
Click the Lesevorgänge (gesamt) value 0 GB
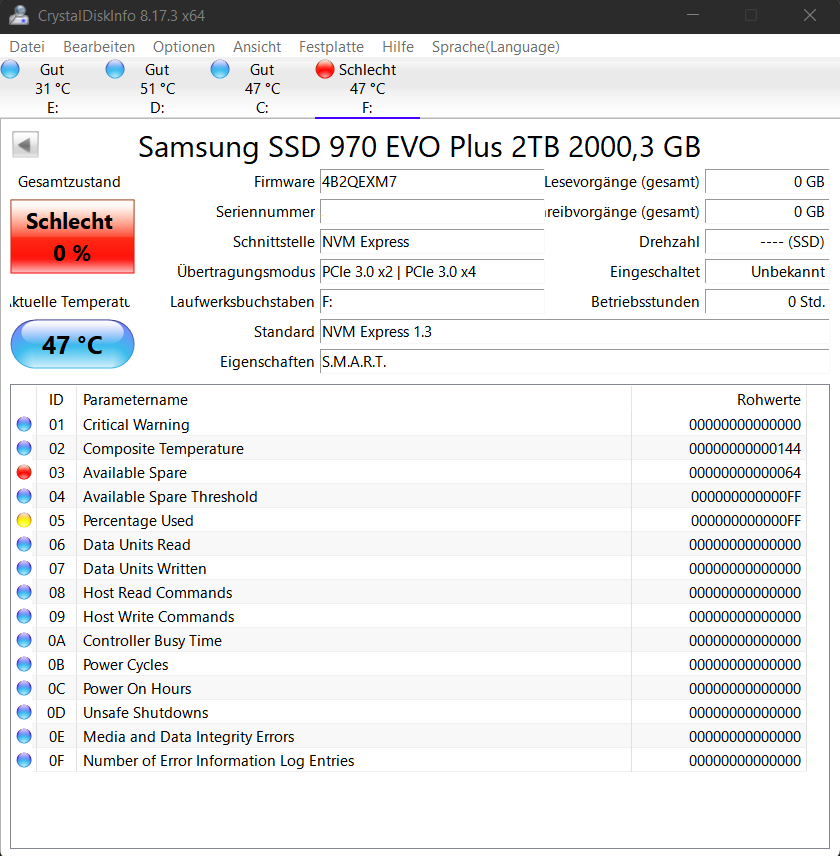click(x=767, y=182)
